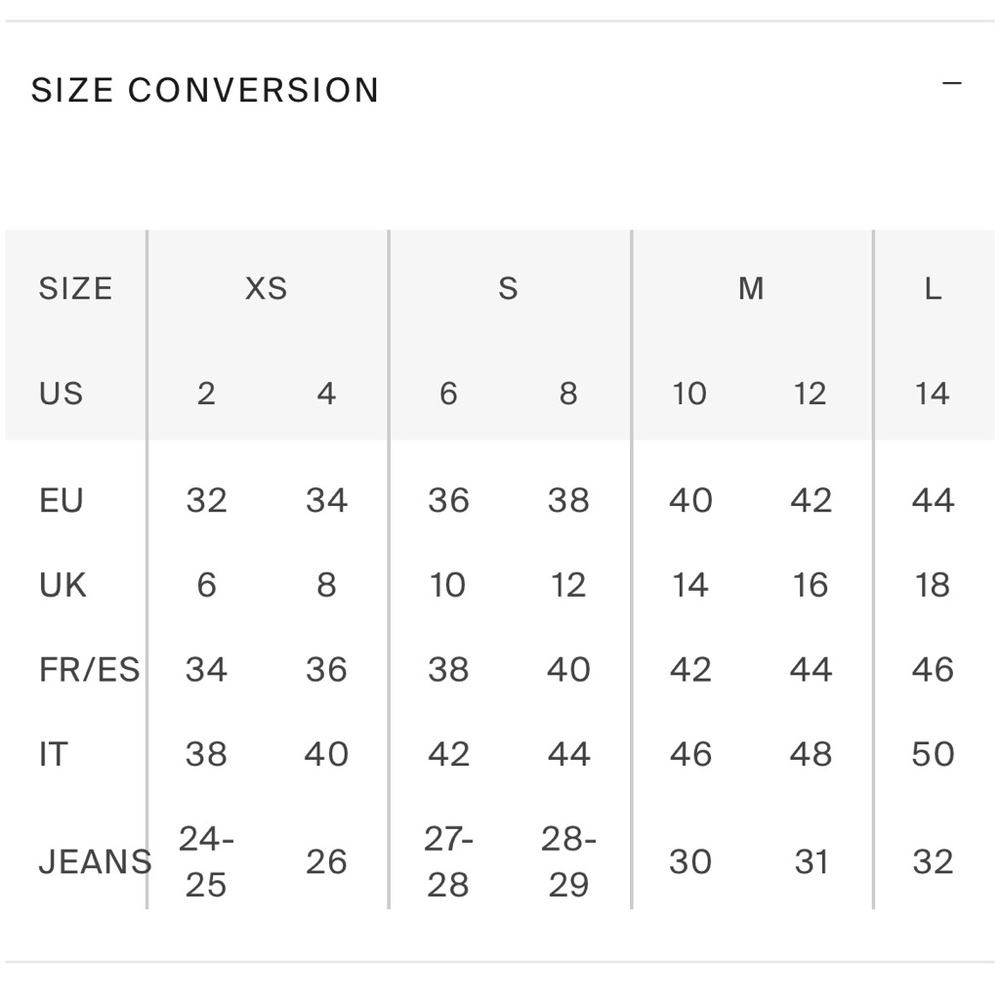Click the IT row label

click(x=54, y=754)
